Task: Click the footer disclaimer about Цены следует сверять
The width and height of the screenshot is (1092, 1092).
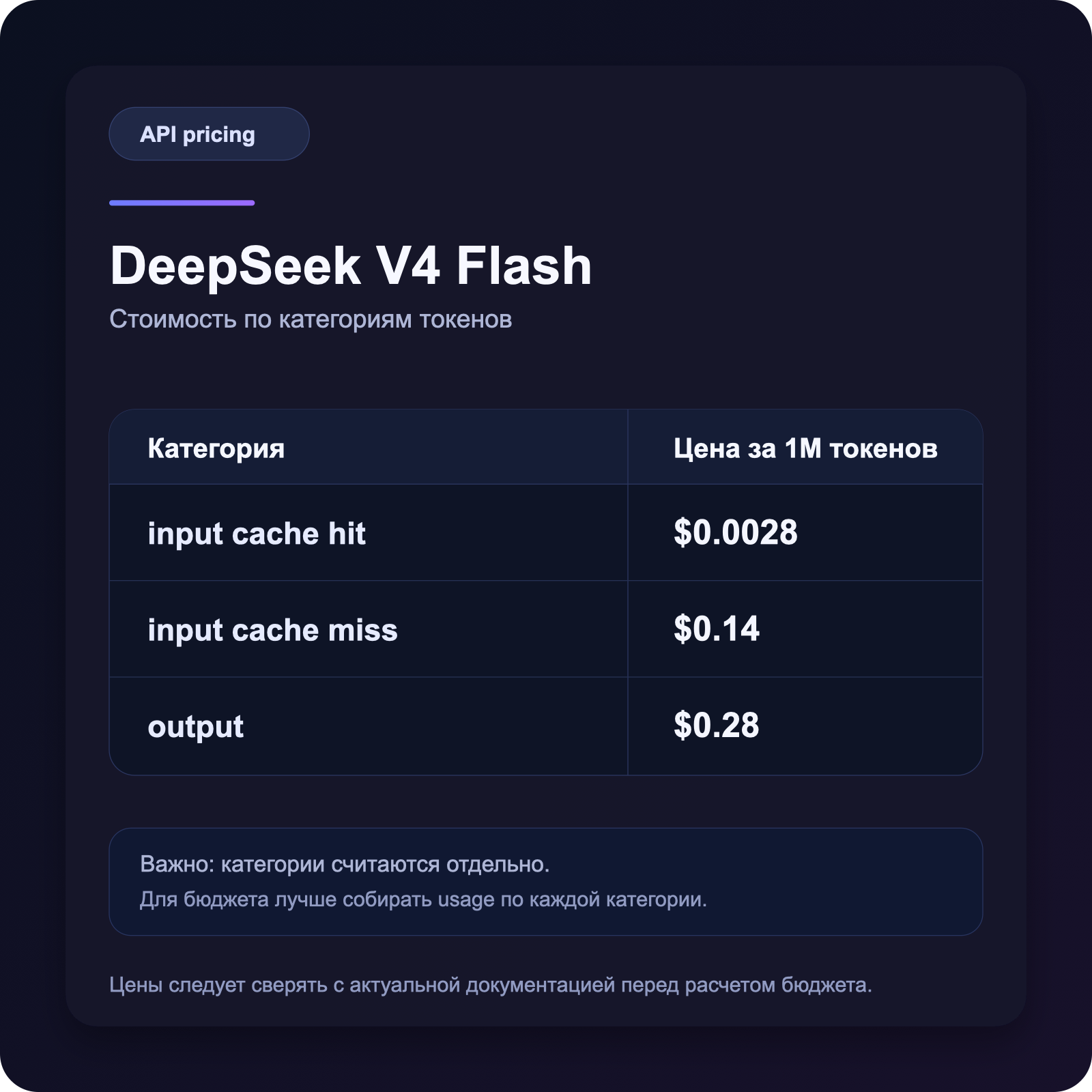Action: coord(491,985)
